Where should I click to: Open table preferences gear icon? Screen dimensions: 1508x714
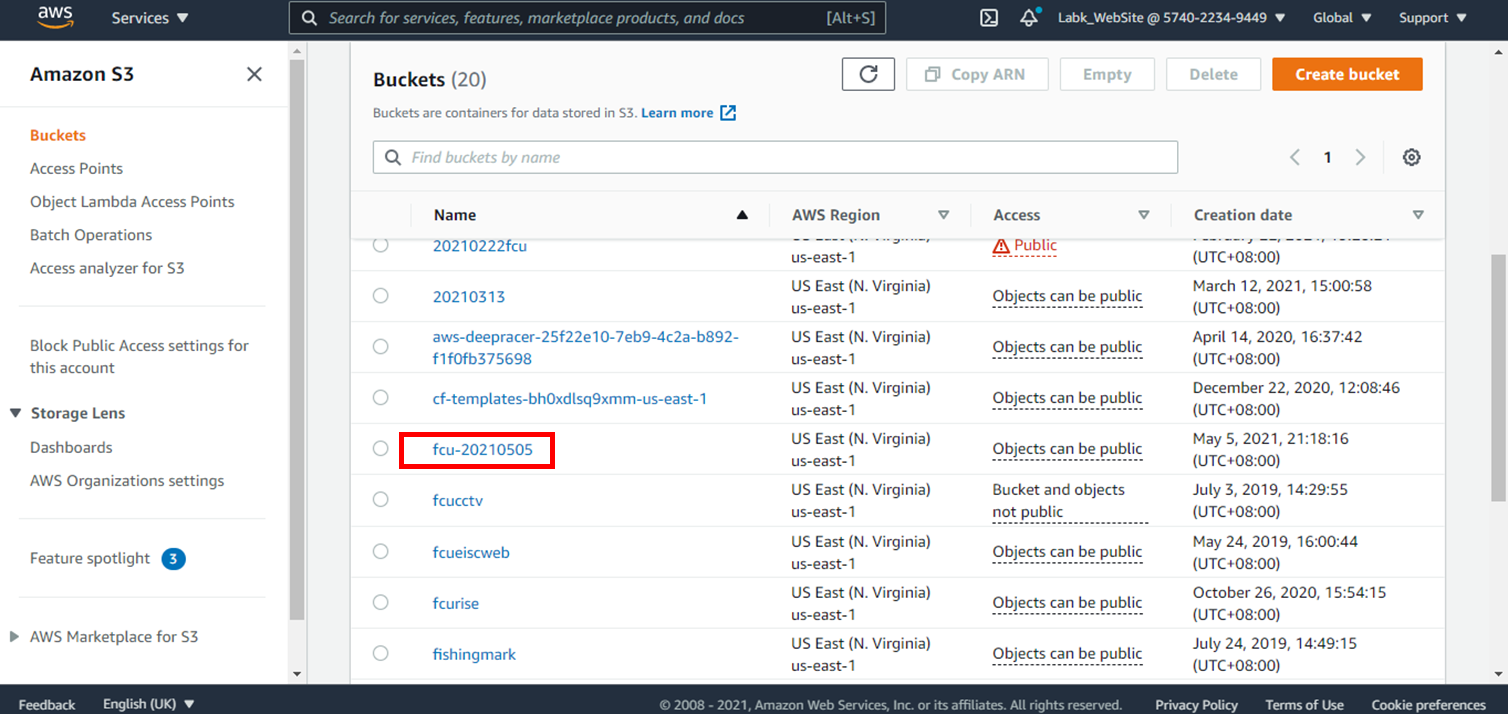[1411, 157]
